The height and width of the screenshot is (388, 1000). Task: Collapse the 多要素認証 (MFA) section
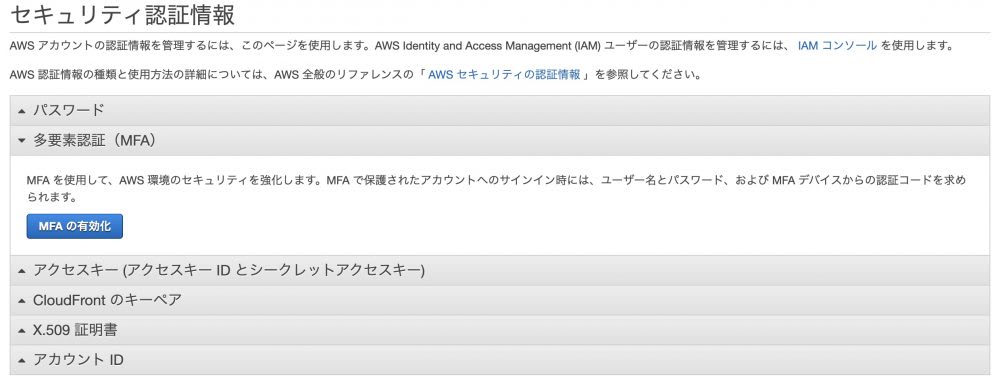click(500, 140)
